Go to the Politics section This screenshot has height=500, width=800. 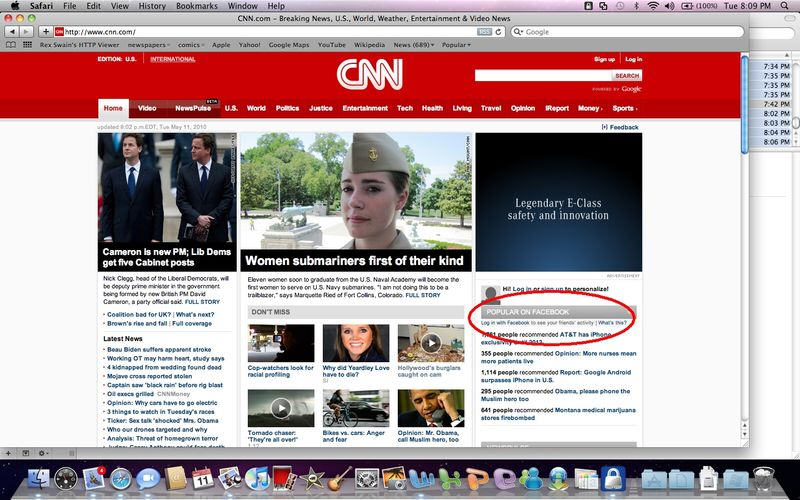(x=287, y=108)
